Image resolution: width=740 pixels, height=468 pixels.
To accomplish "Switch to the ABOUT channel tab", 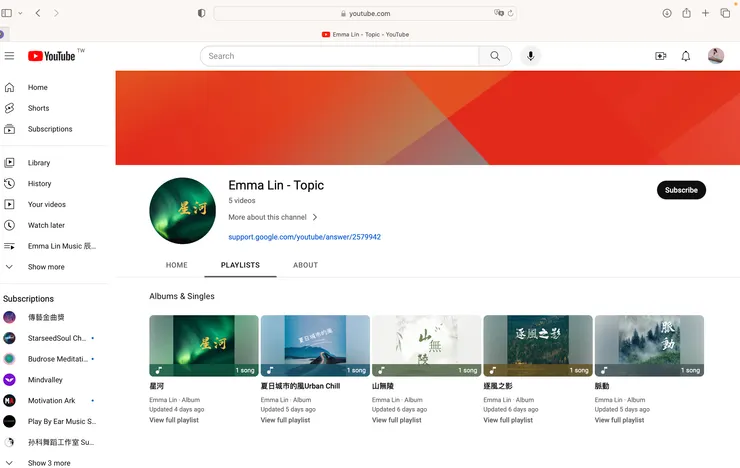I will pyautogui.click(x=305, y=265).
